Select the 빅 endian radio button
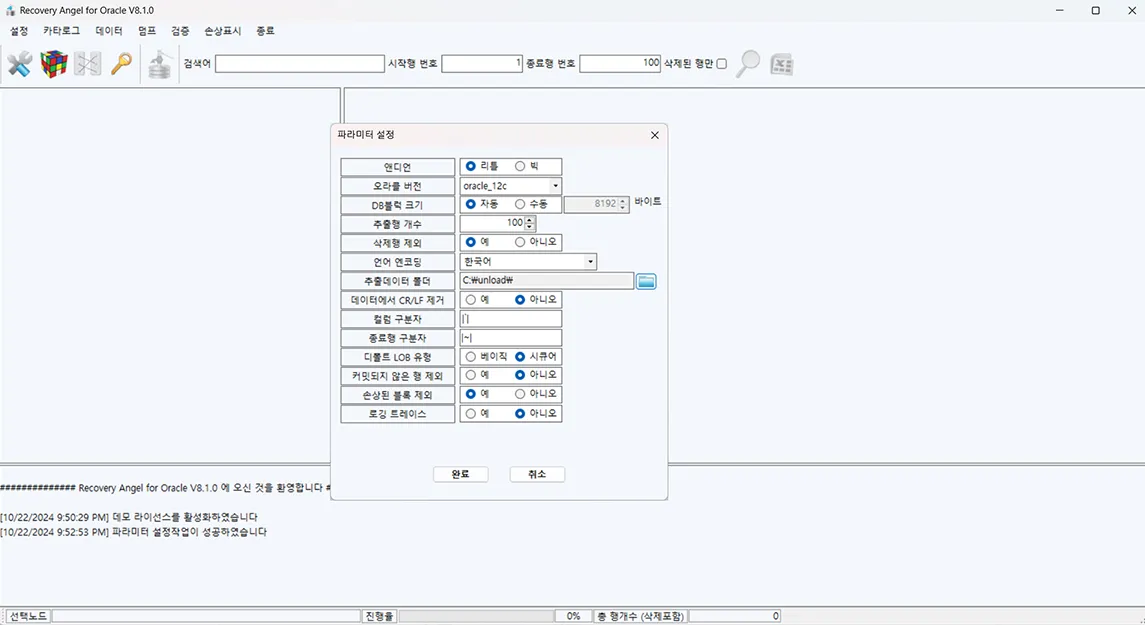 tap(520, 167)
